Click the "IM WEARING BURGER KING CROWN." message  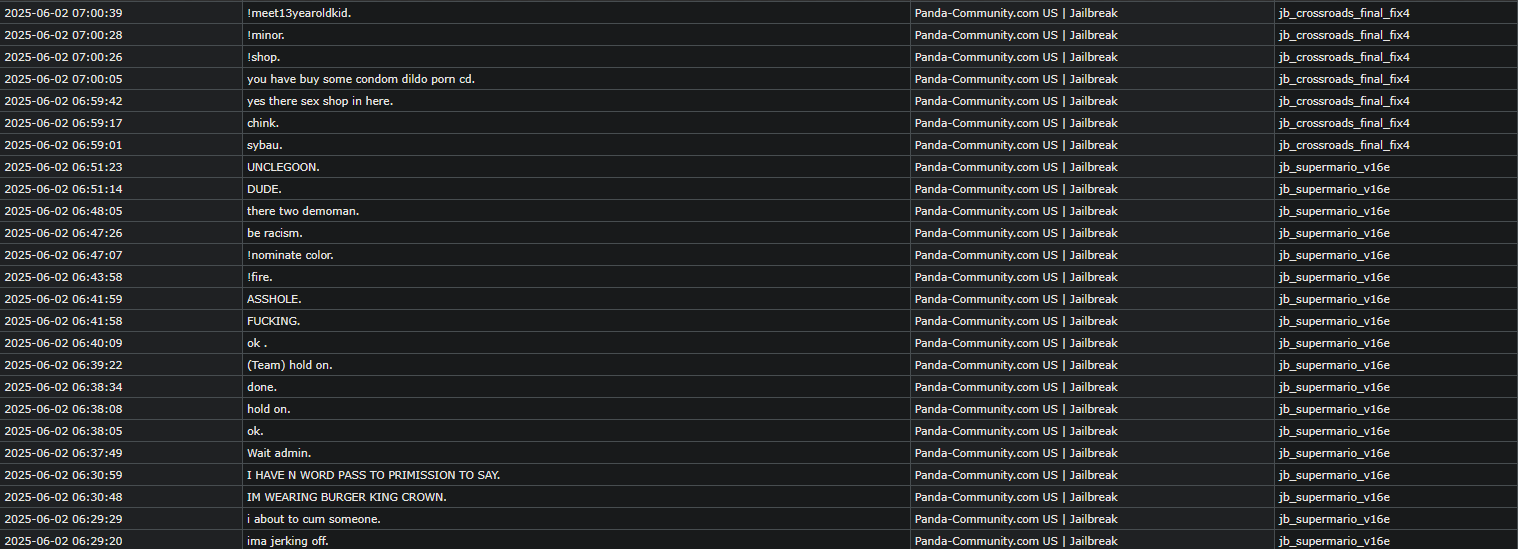pyautogui.click(x=346, y=497)
